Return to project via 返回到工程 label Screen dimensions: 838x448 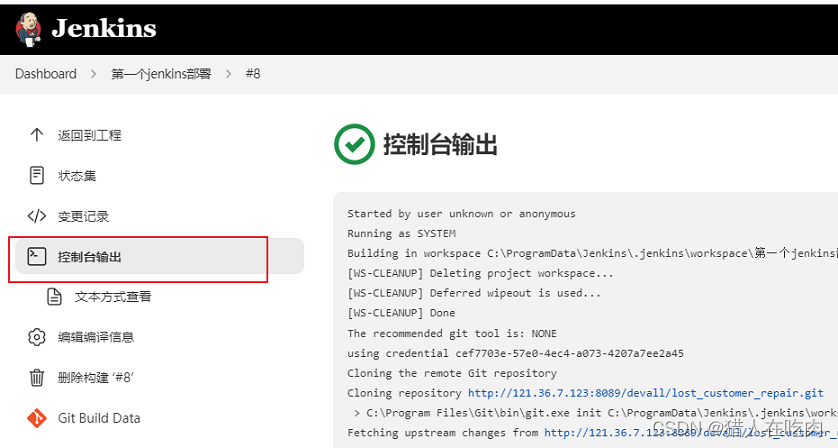click(90, 135)
